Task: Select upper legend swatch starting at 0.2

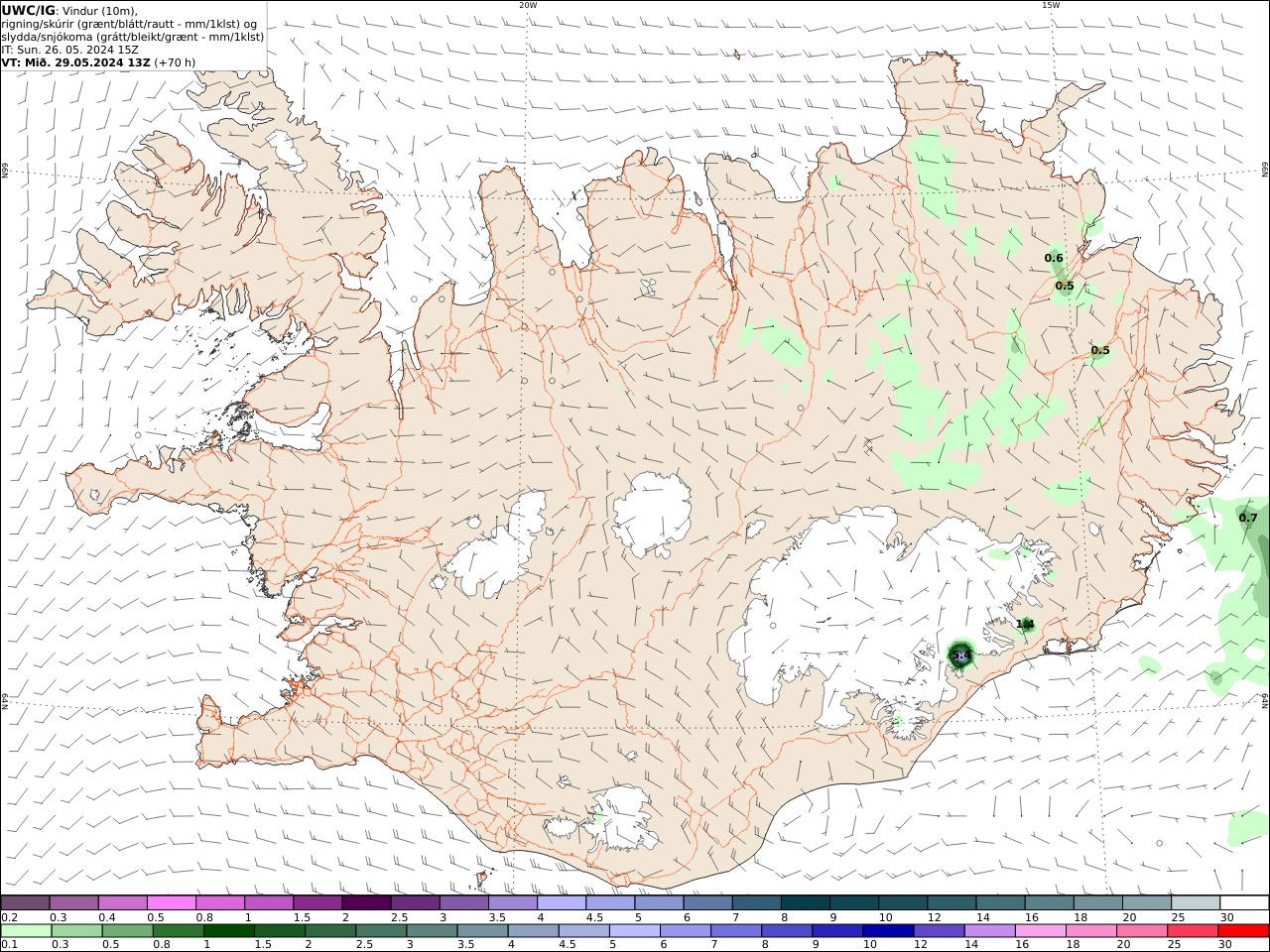Action: [x=26, y=903]
